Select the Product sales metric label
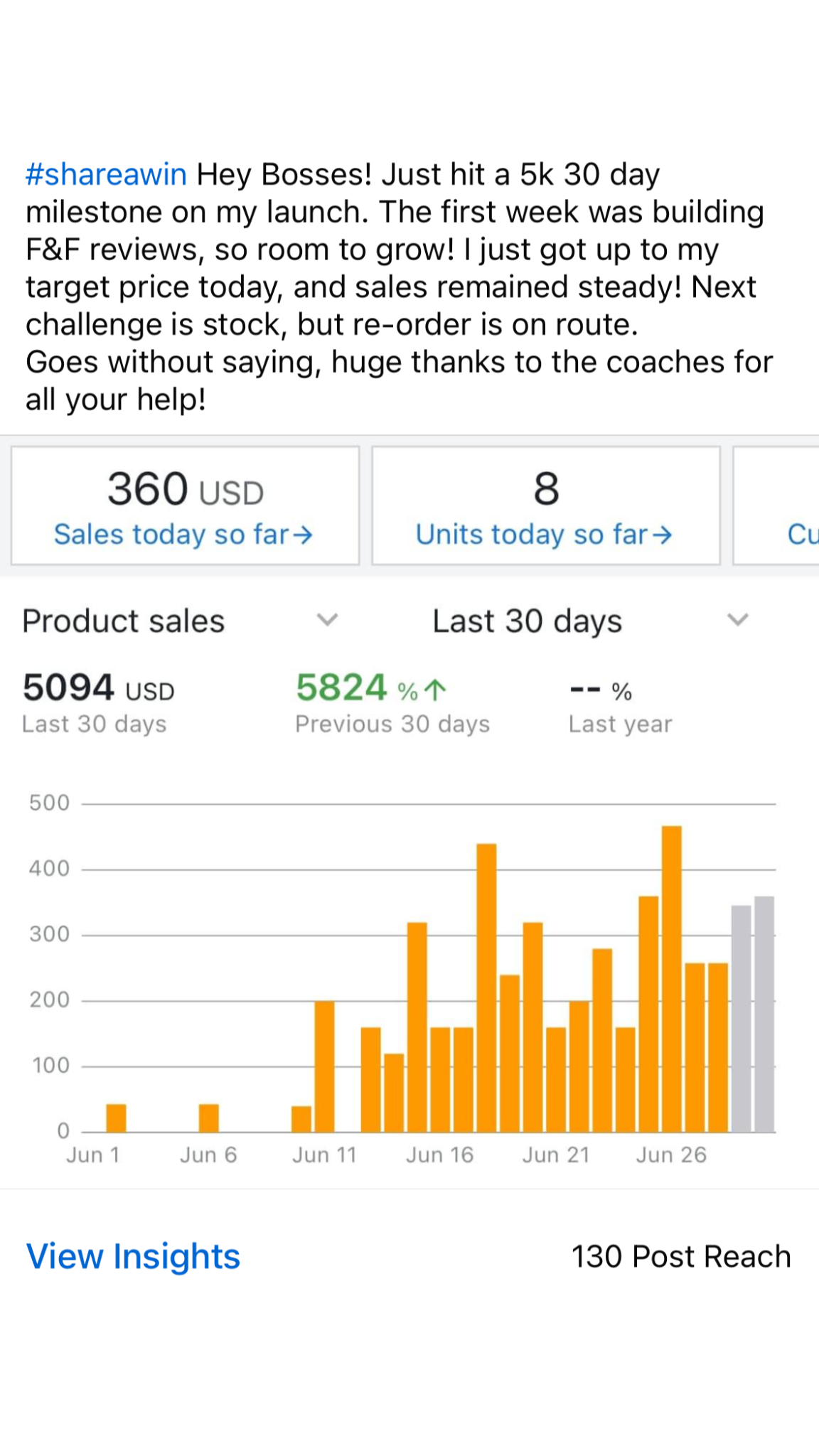 [124, 621]
